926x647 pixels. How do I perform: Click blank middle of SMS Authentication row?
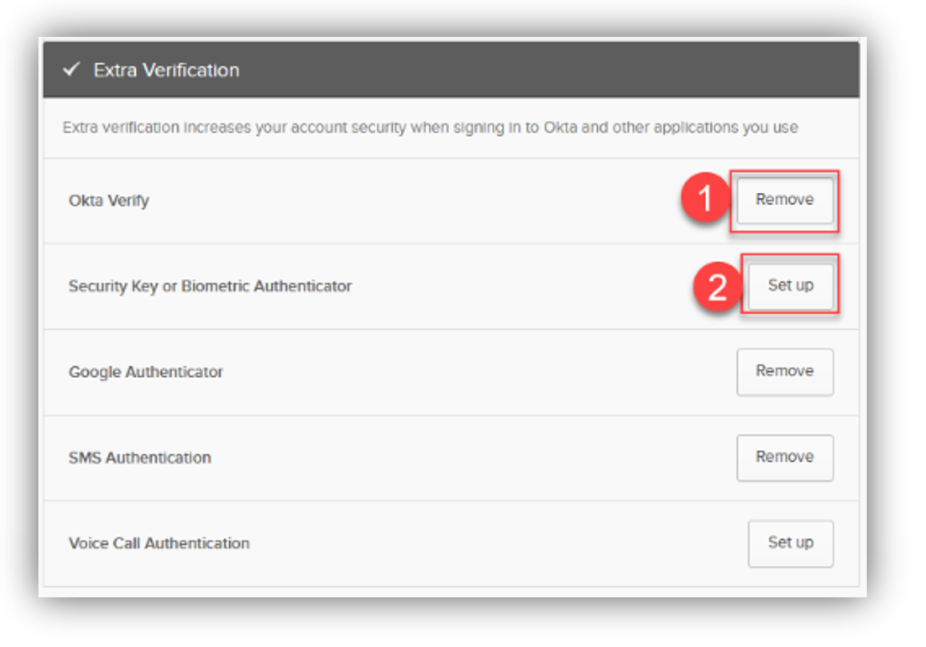pos(472,458)
